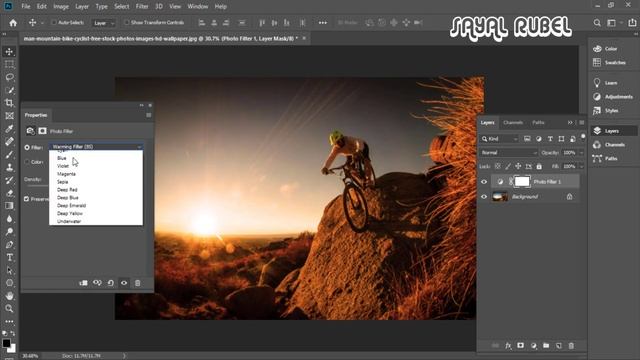Select the Zoom tool
Image resolution: width=640 pixels, height=360 pixels.
9,309
